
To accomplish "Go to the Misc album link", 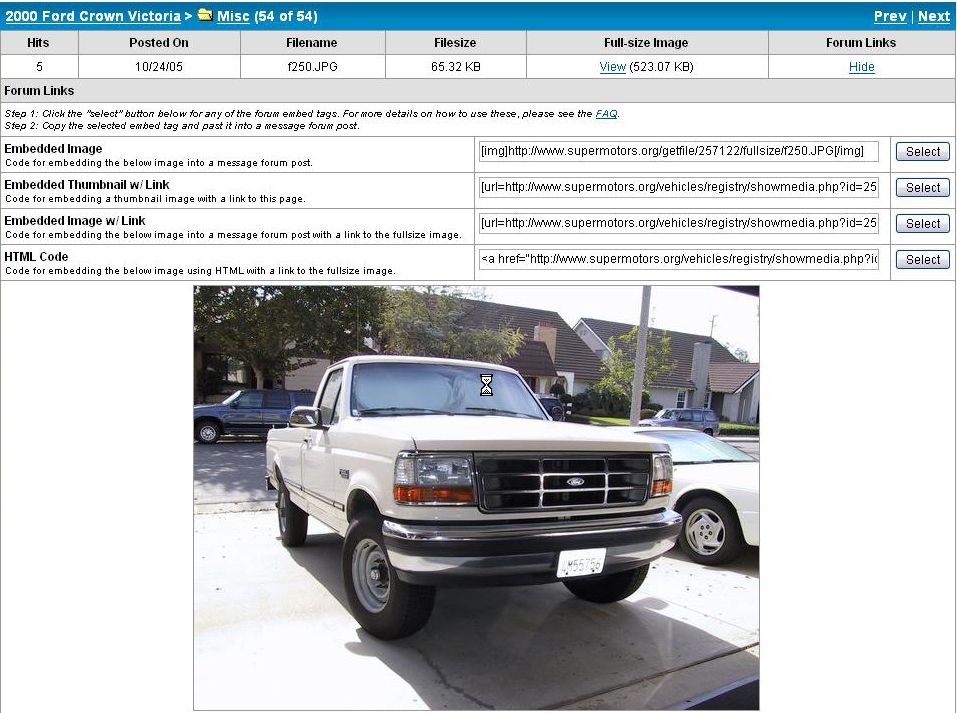I will click(x=233, y=16).
